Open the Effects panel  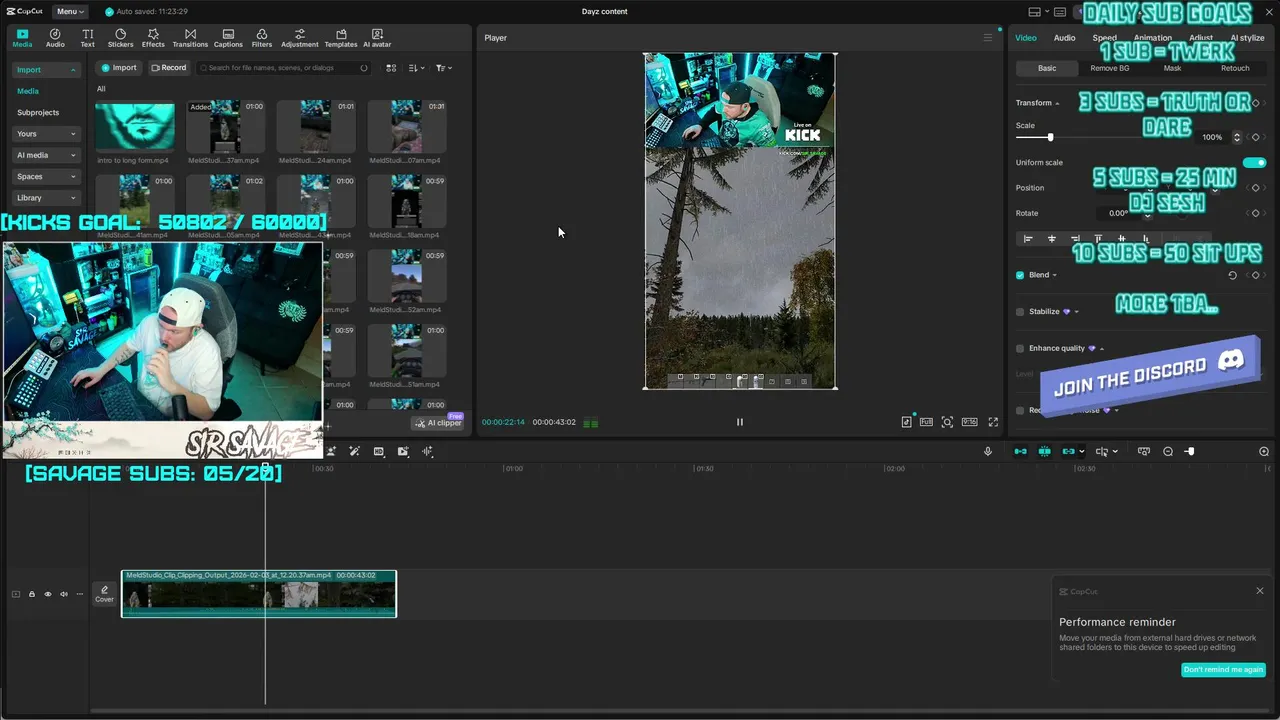153,38
